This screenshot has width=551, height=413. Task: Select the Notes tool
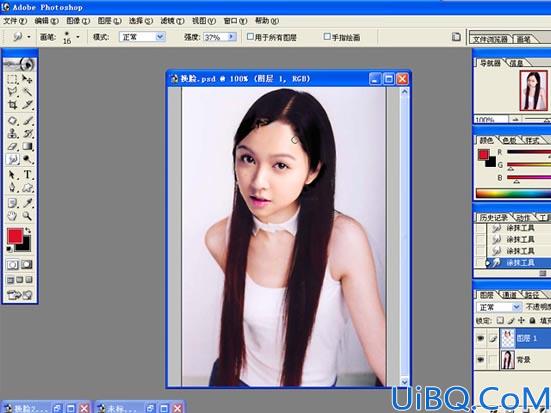13,203
